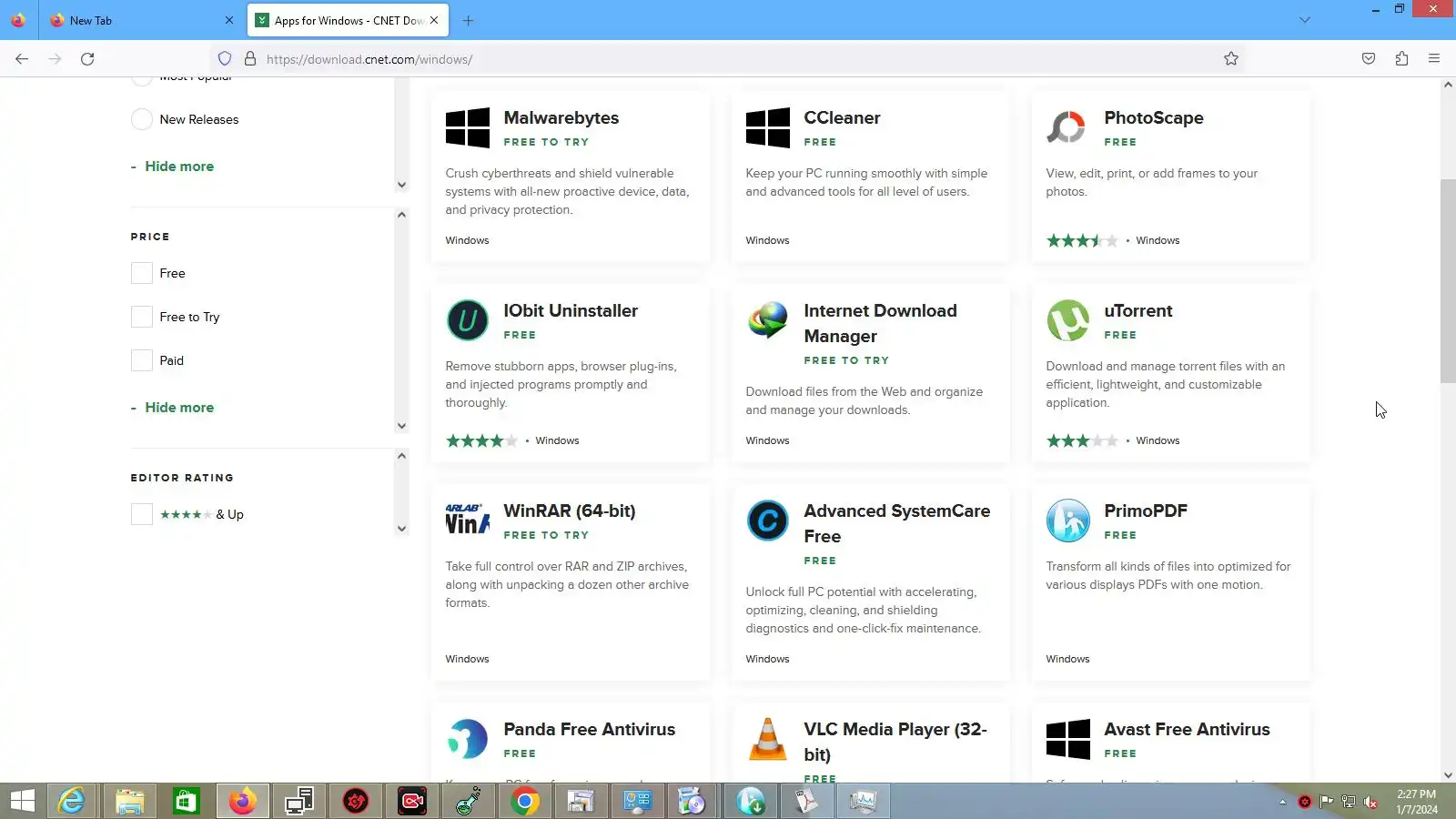Viewport: 1456px width, 819px height.
Task: Check the Free to Try price filter
Action: [x=142, y=317]
